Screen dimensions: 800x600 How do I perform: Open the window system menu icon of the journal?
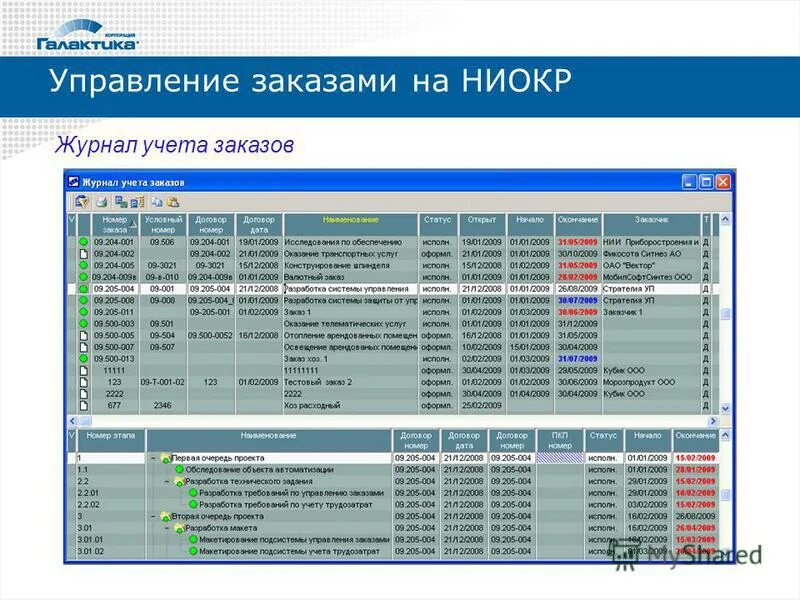[74, 181]
